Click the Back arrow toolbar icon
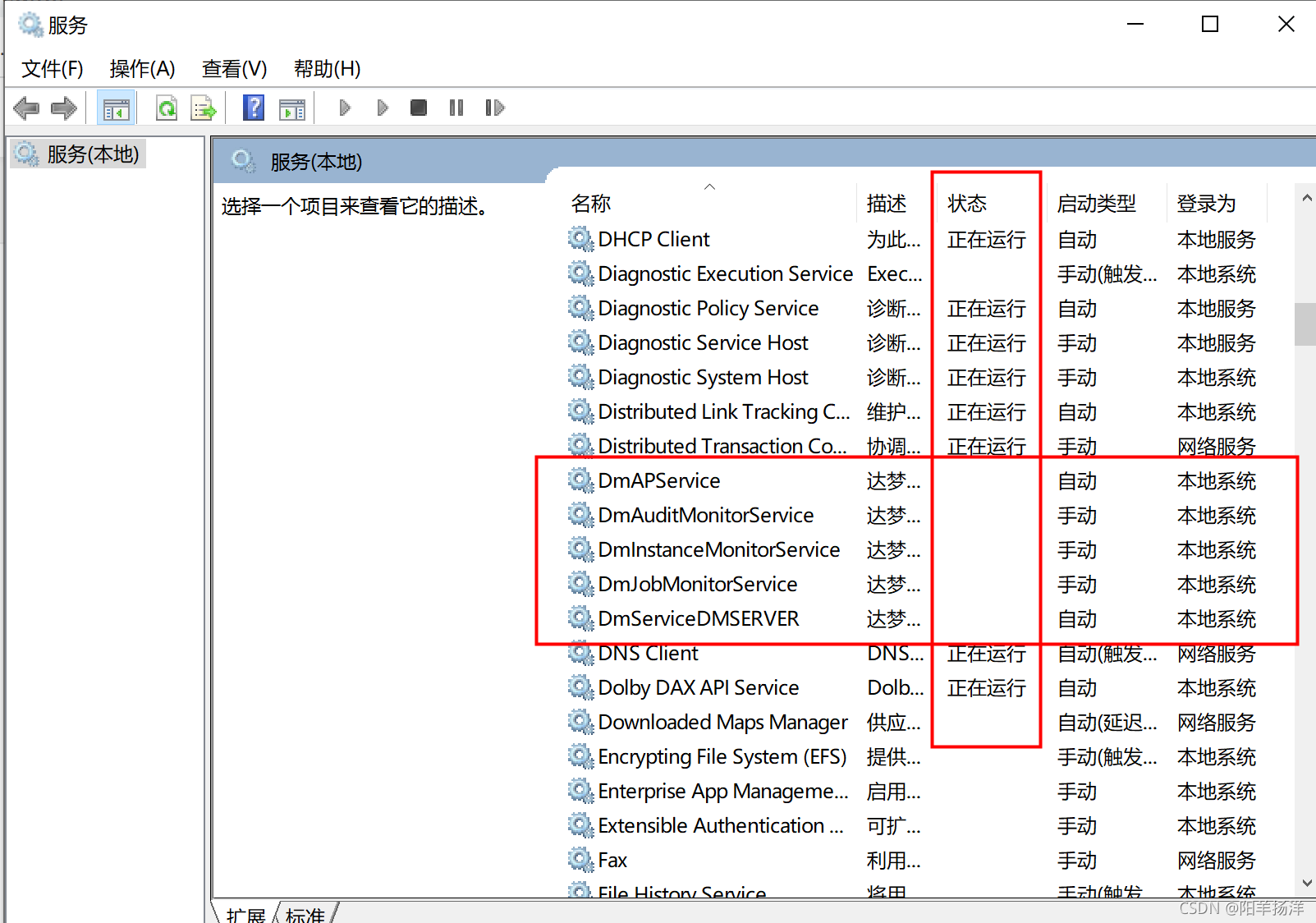The height and width of the screenshot is (923, 1316). (x=26, y=108)
